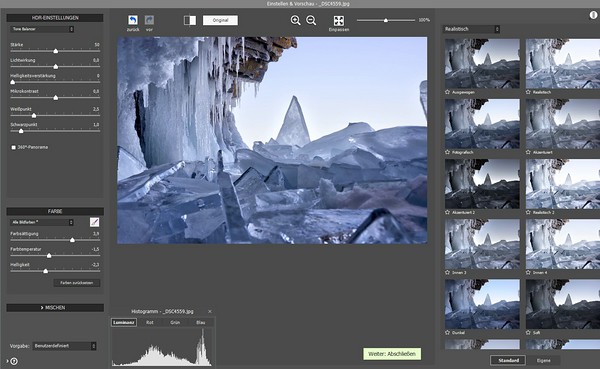
Task: Favorite the Innen 3 preset star
Action: coord(447,273)
